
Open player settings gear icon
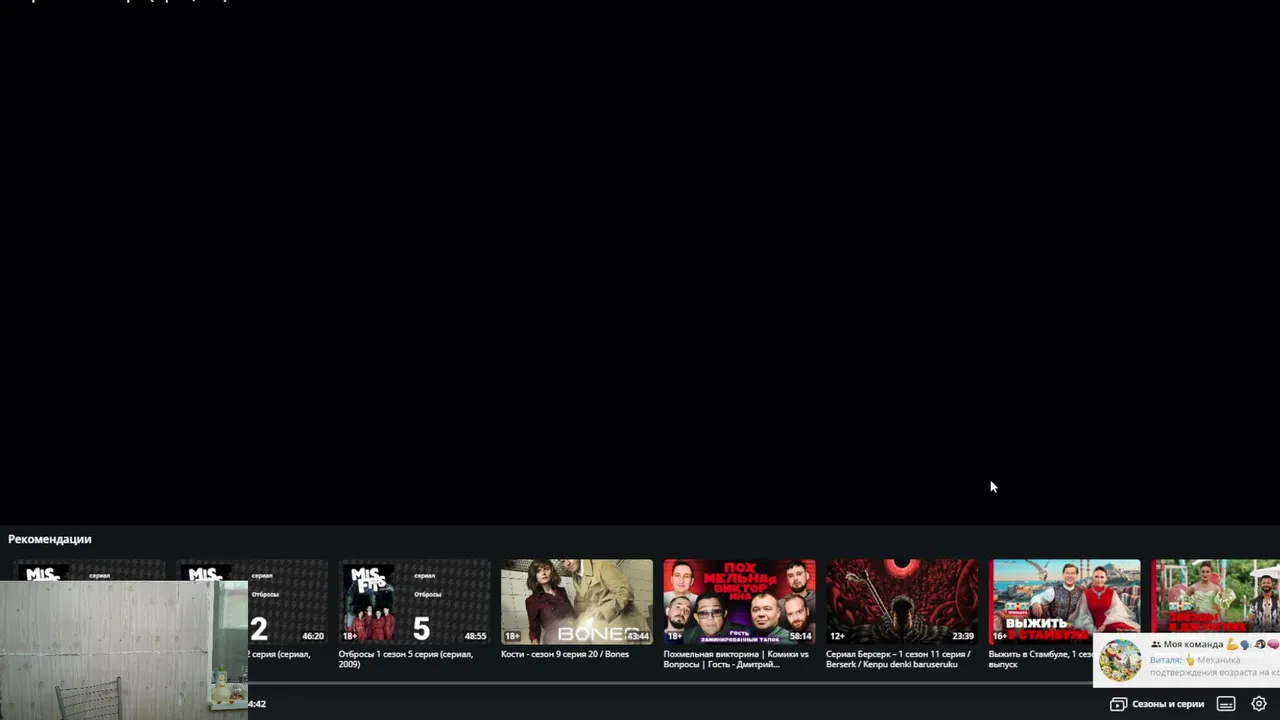(1259, 704)
